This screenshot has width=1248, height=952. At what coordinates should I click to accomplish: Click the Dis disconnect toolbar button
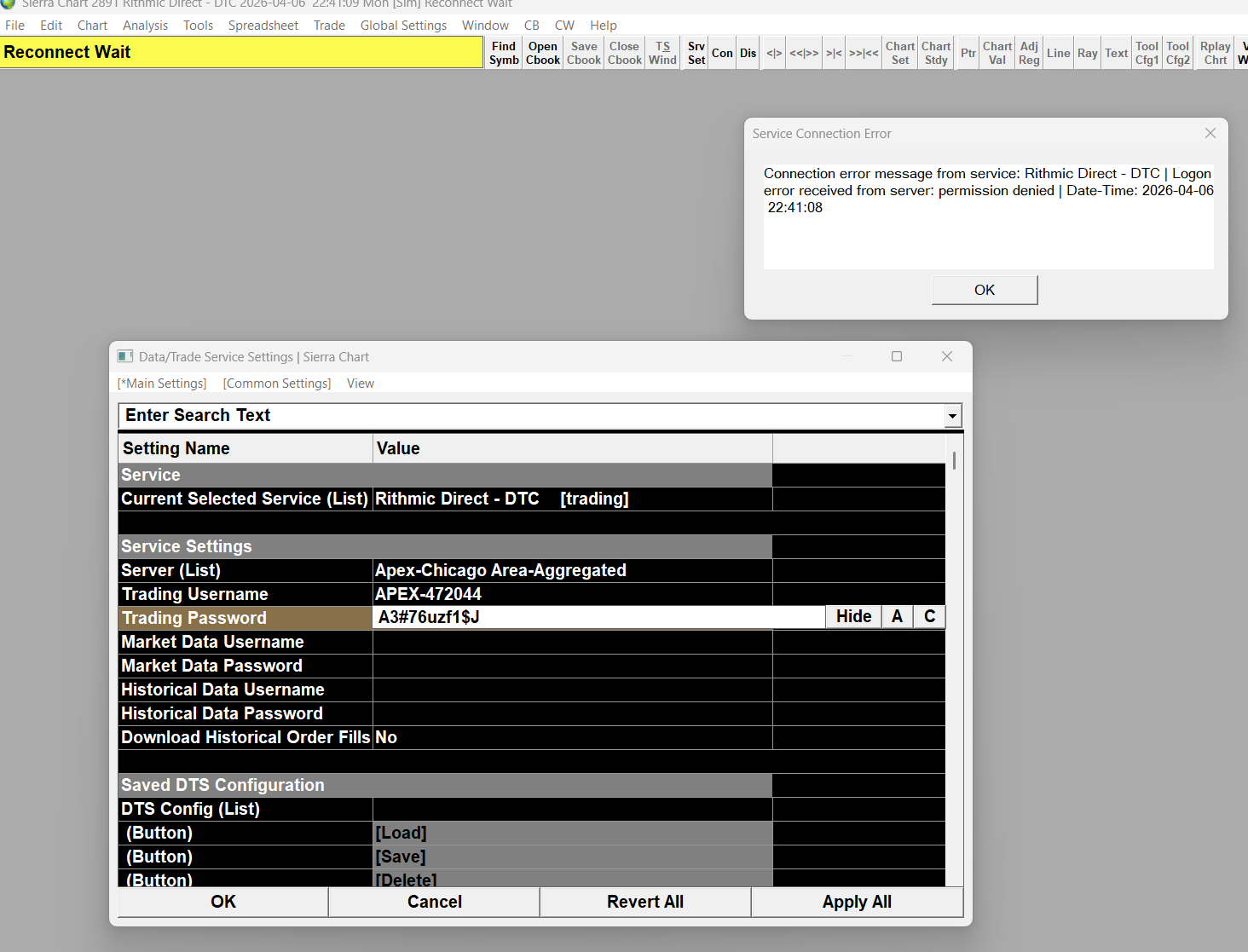point(748,53)
